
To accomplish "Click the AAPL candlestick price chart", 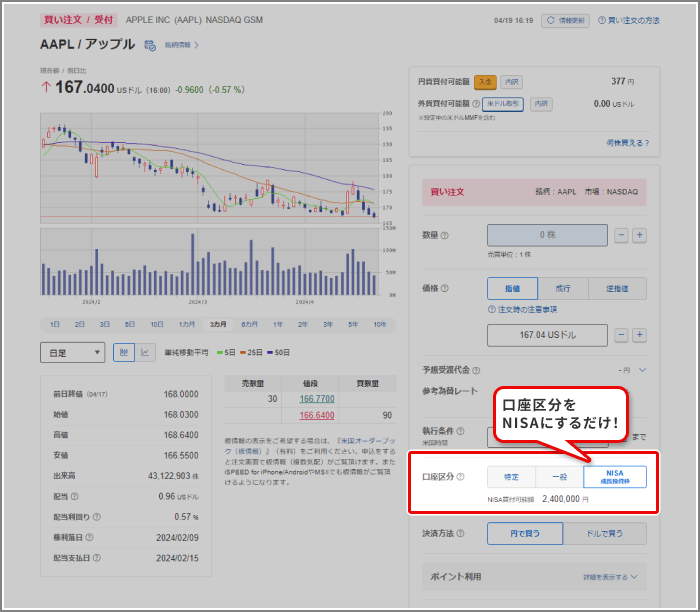I will point(209,167).
